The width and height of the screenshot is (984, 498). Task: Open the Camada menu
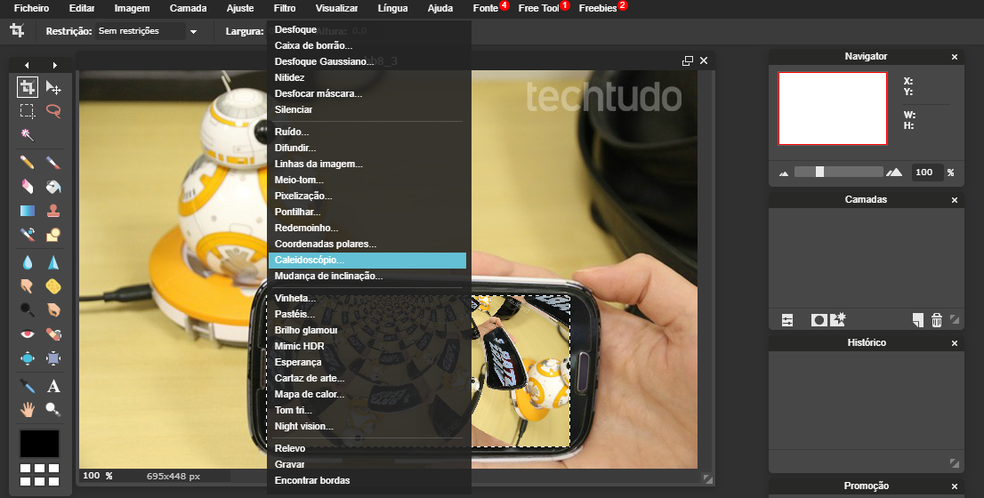tap(188, 8)
